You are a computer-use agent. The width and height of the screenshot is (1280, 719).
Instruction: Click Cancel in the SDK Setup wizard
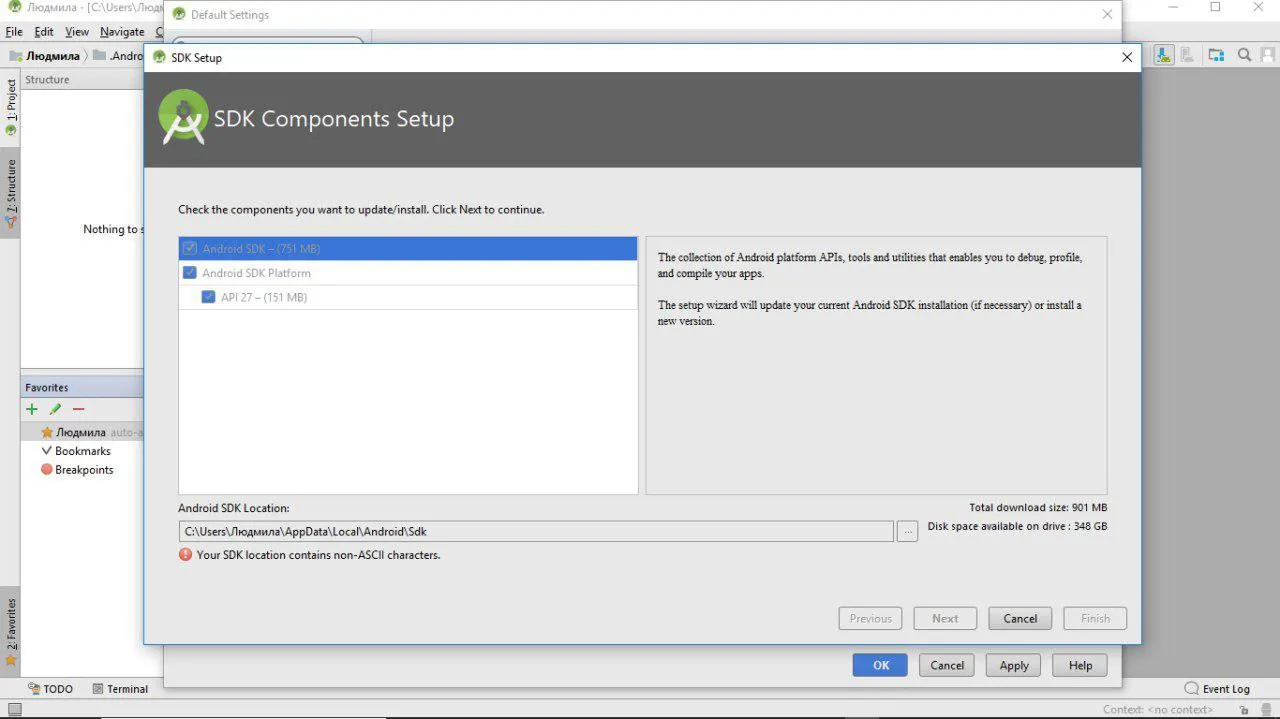[x=1020, y=618]
